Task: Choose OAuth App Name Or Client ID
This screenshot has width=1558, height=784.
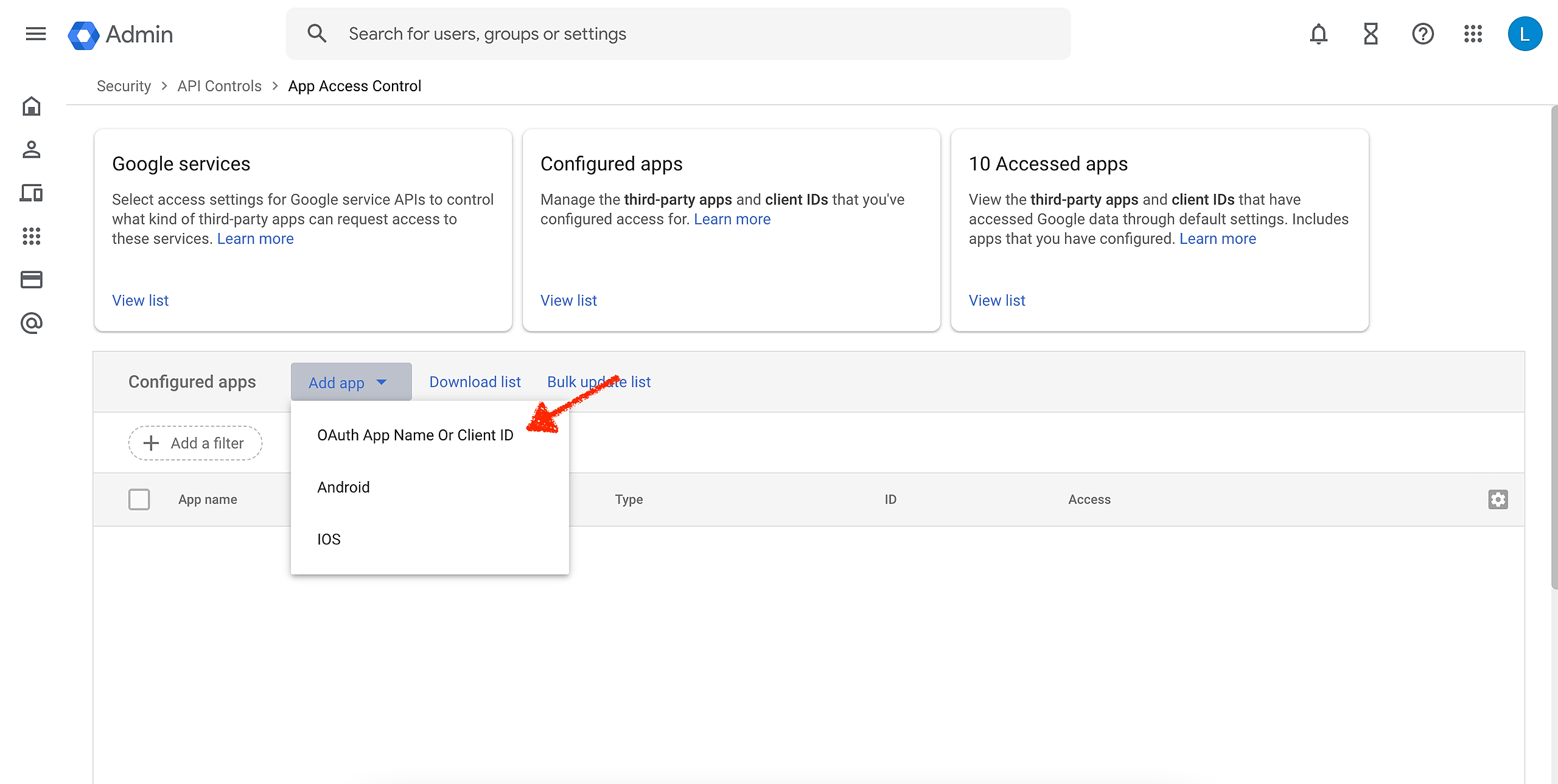Action: 430,435
